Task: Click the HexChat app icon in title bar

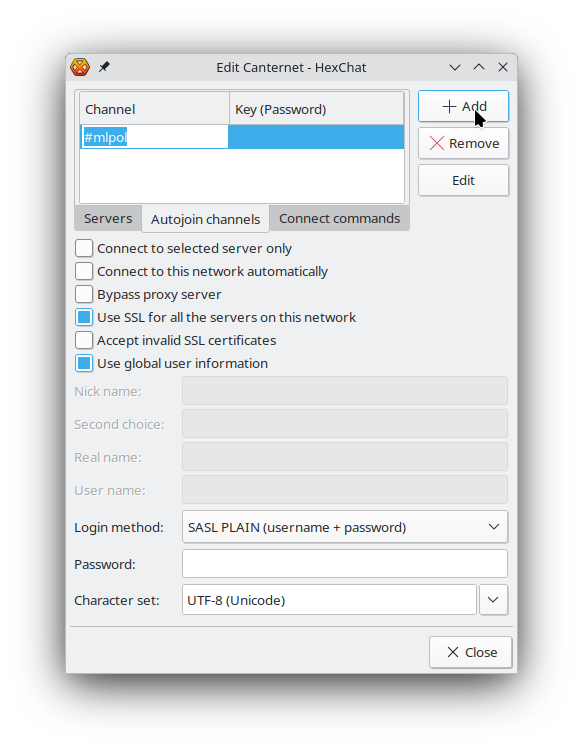Action: (80, 67)
